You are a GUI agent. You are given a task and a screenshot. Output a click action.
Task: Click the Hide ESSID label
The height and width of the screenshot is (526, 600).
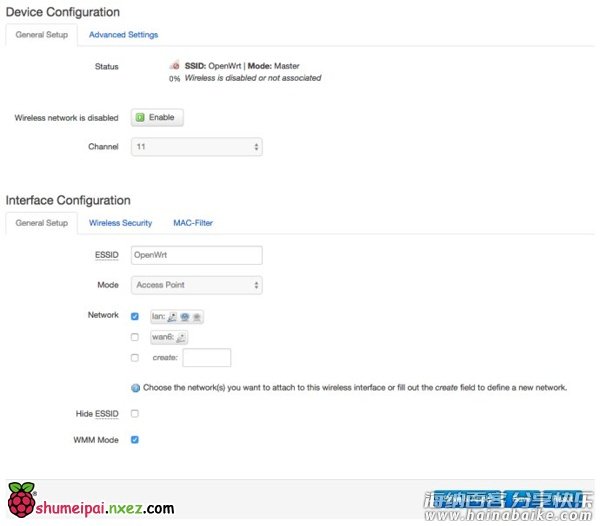pos(97,414)
